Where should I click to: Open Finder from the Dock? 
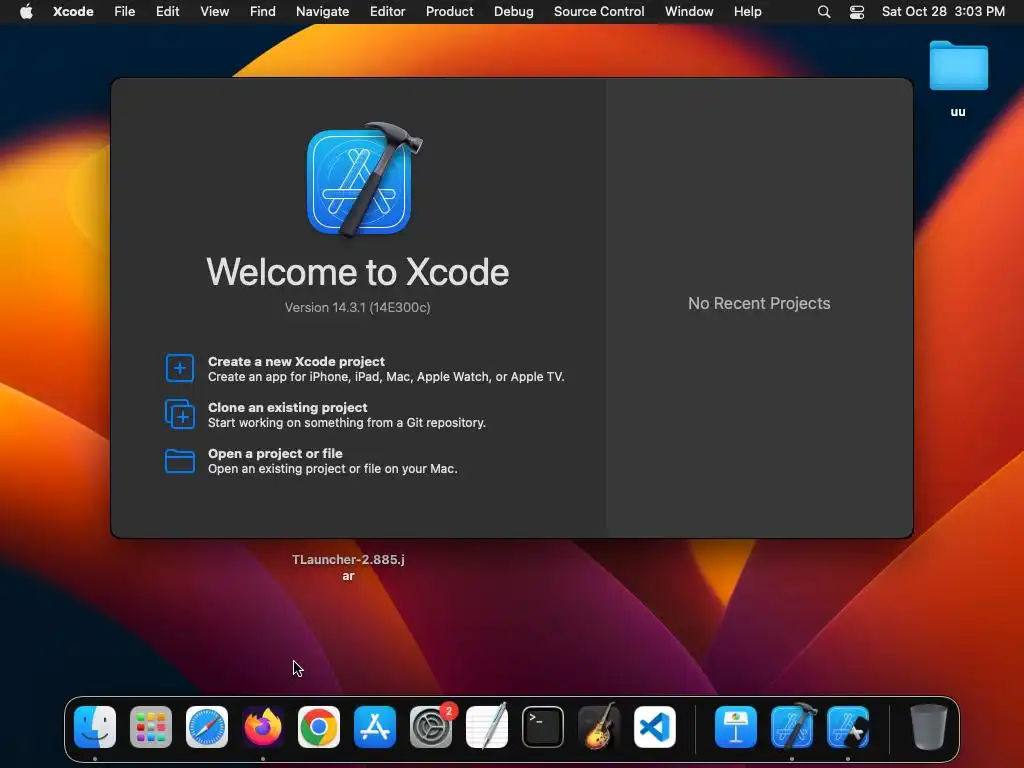(x=95, y=727)
